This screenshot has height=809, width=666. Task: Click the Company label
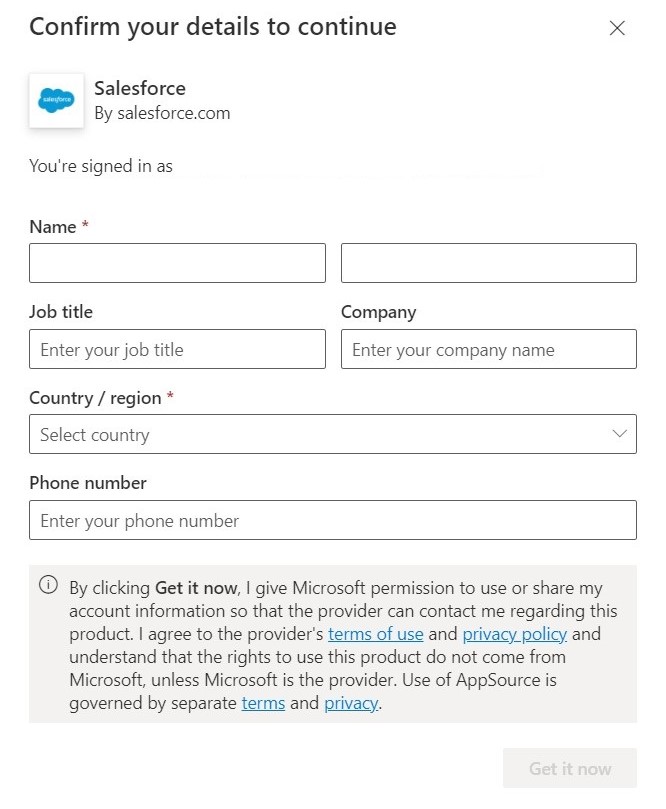tap(378, 312)
